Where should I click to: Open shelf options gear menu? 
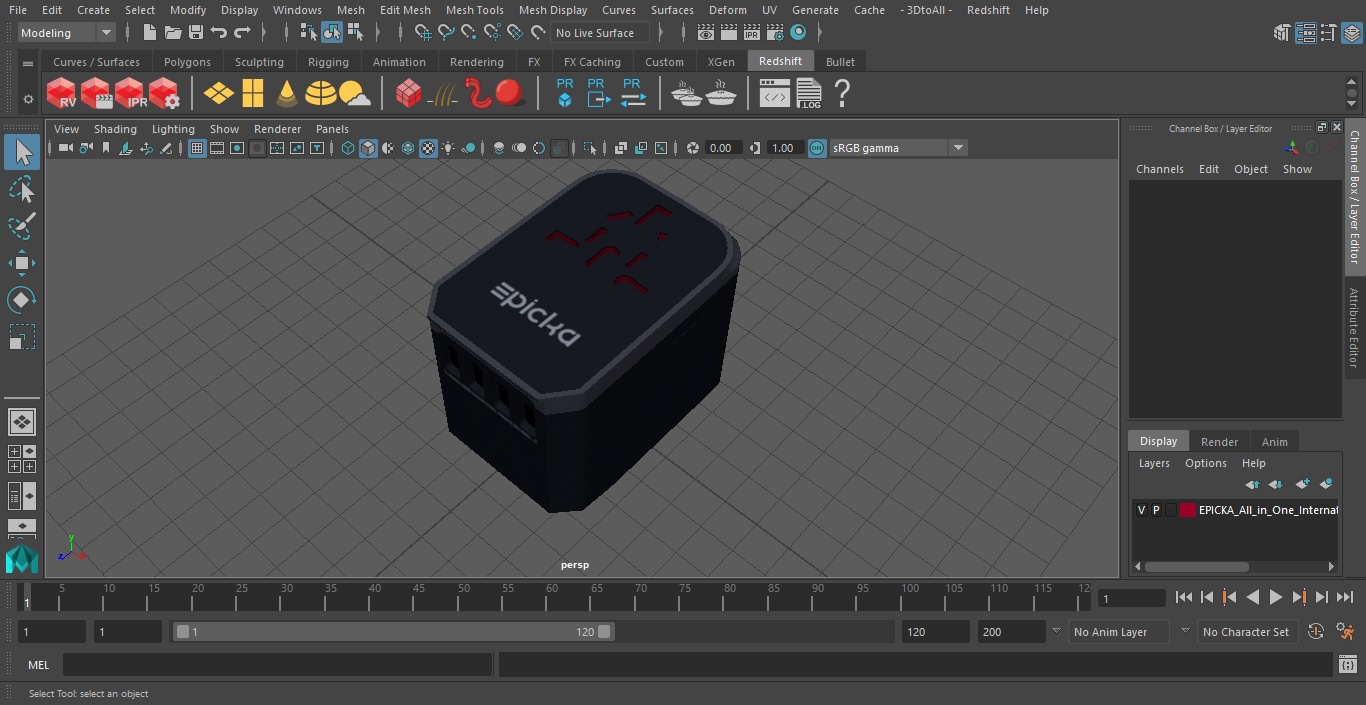coord(28,99)
